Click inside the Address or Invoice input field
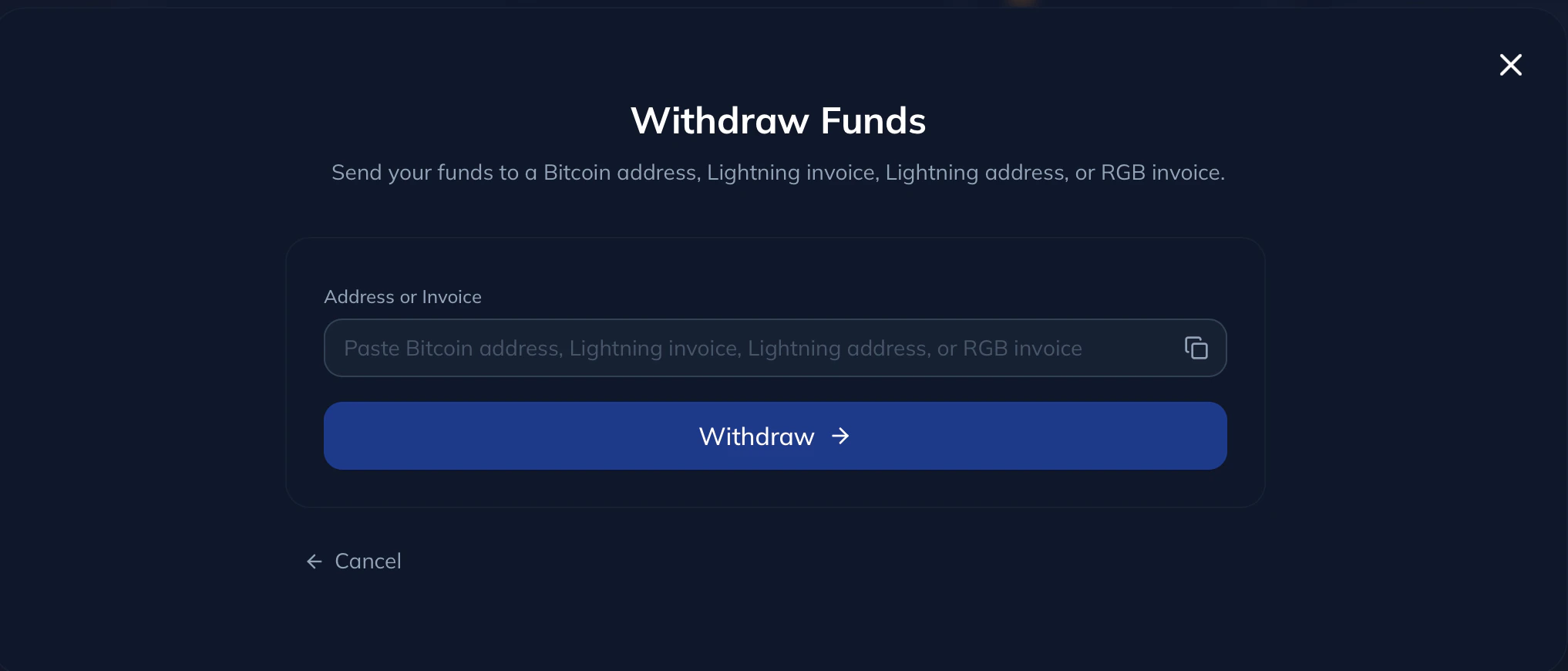This screenshot has height=671, width=1568. (x=694, y=348)
